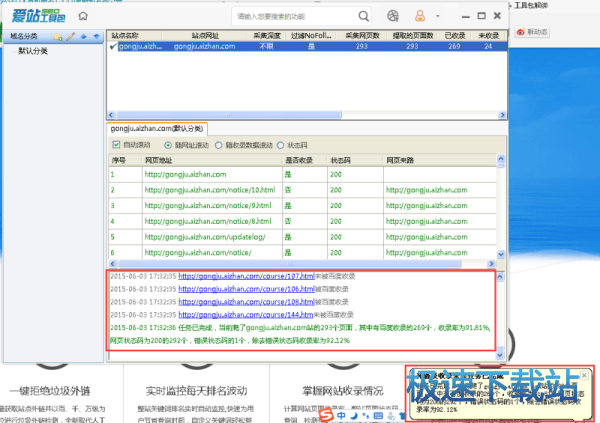
Task: Click the site list horizontal scrollbar thumb
Action: point(229,115)
